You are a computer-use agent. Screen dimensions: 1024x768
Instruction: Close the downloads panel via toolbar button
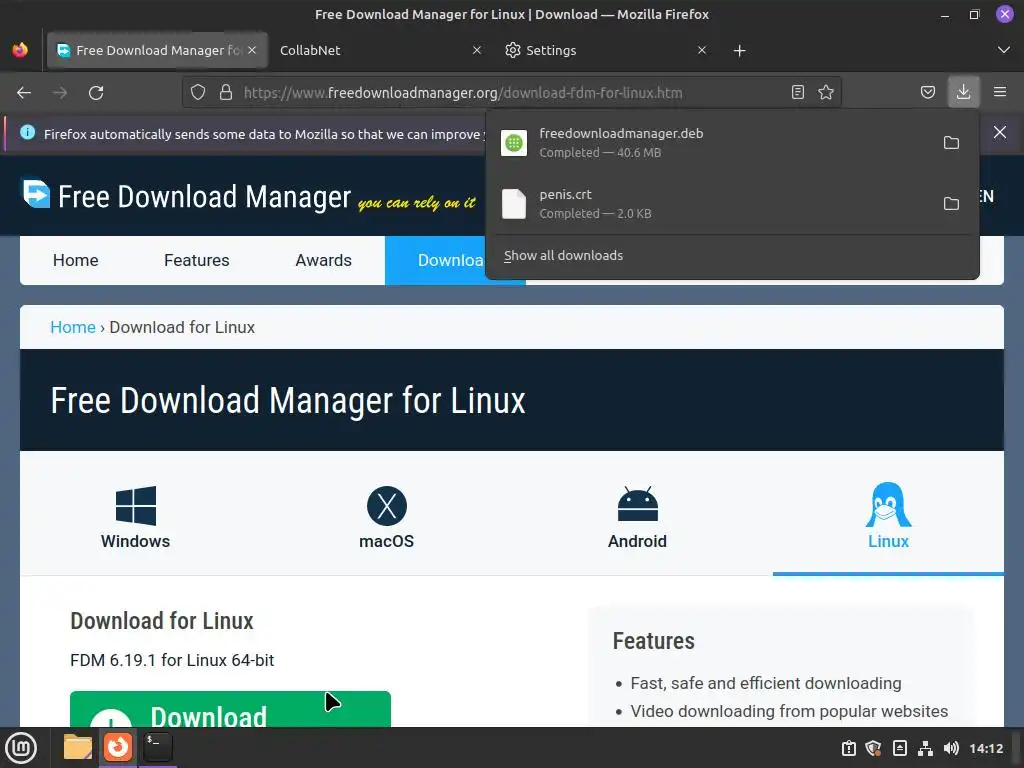pos(963,92)
